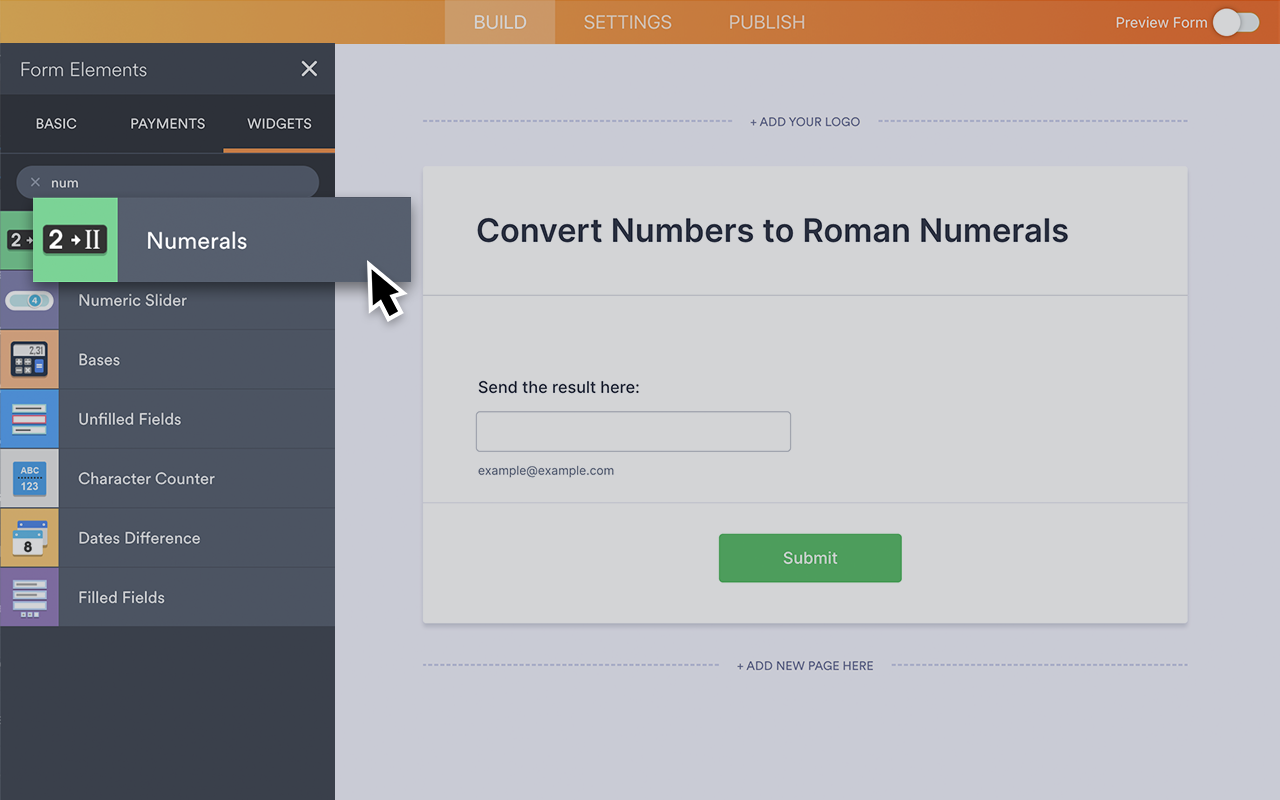The height and width of the screenshot is (800, 1280).
Task: Go to the PUBLISH section
Action: click(x=766, y=21)
